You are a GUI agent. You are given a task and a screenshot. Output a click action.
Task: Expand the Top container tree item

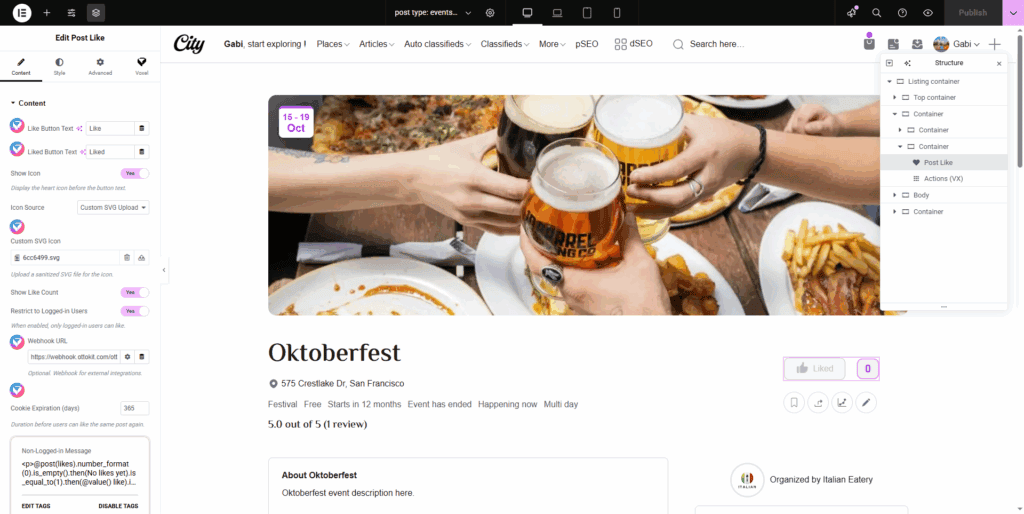click(895, 98)
